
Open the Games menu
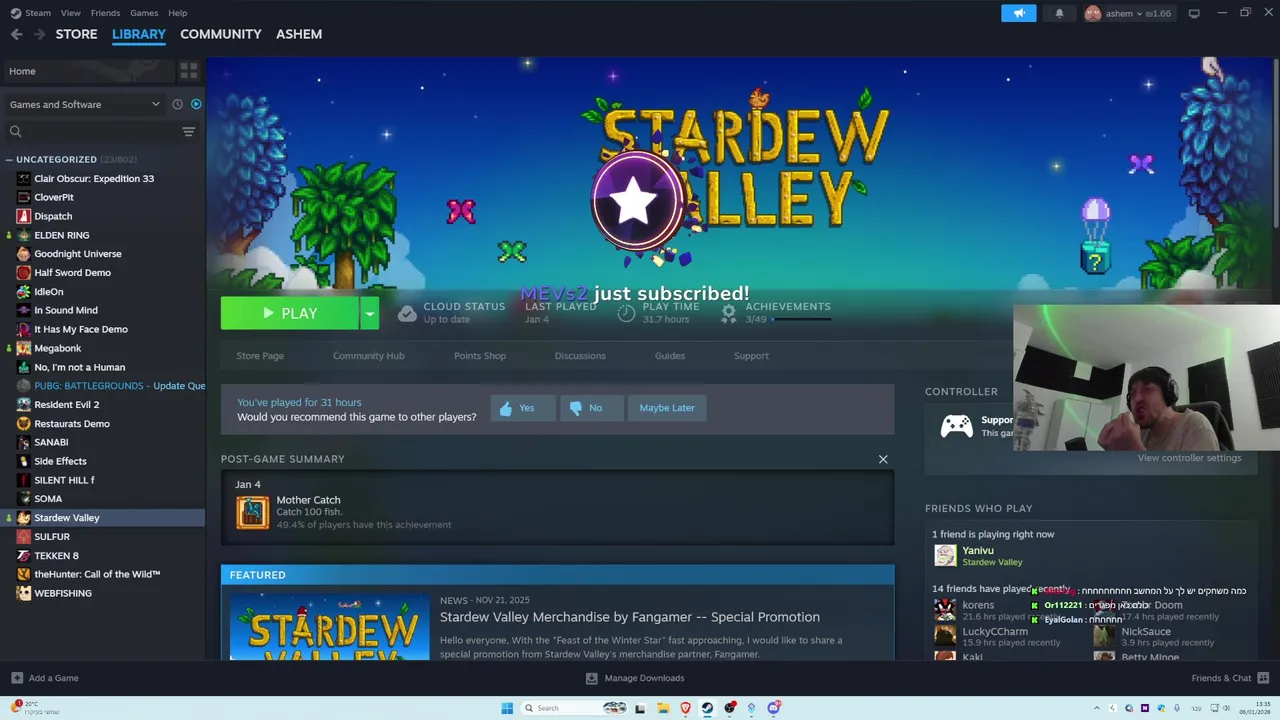(x=144, y=13)
